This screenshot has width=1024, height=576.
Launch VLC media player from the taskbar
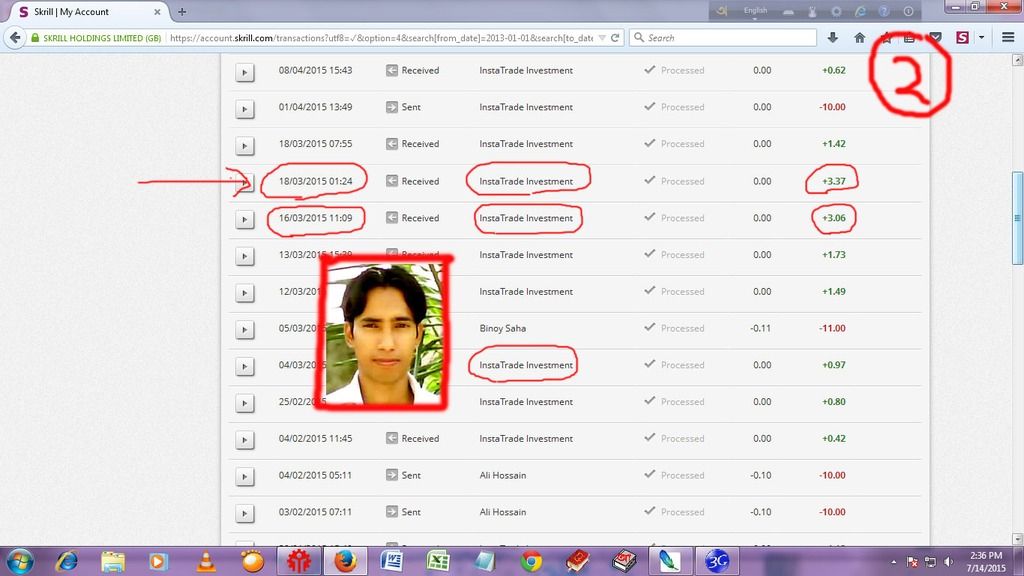coord(206,561)
